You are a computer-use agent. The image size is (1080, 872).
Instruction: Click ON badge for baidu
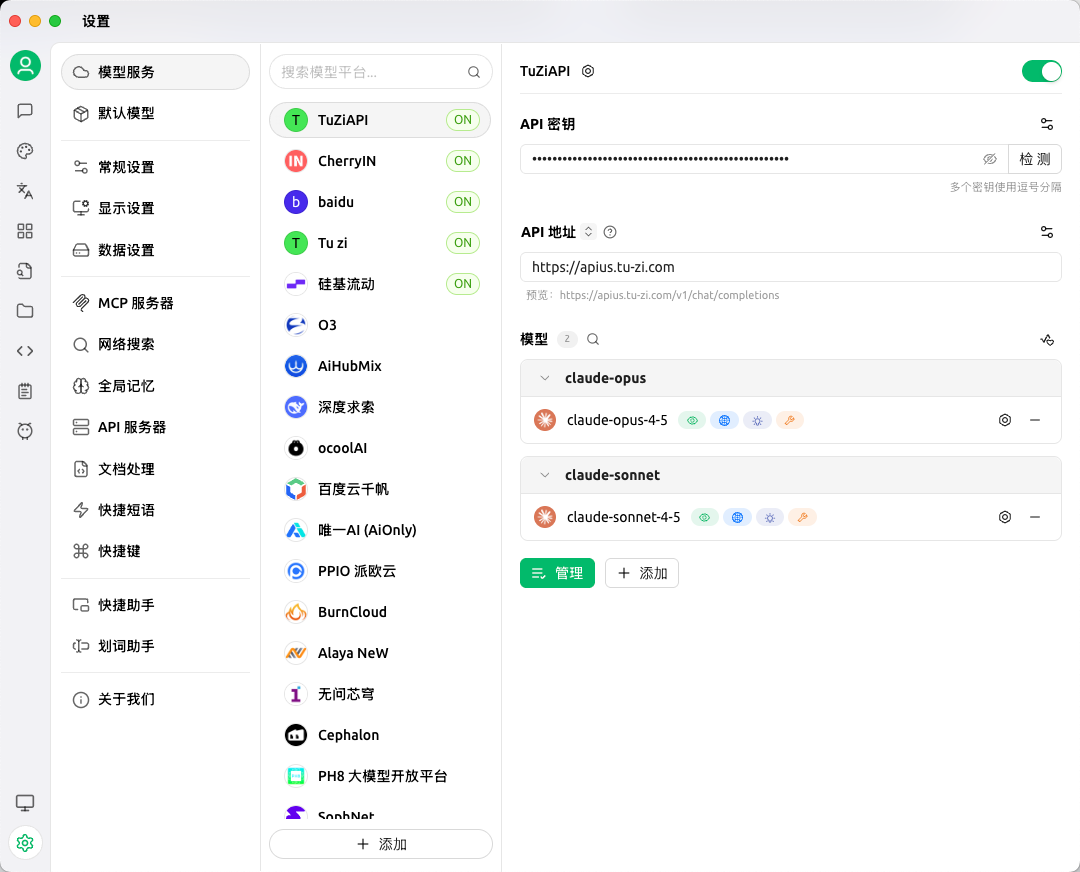463,202
